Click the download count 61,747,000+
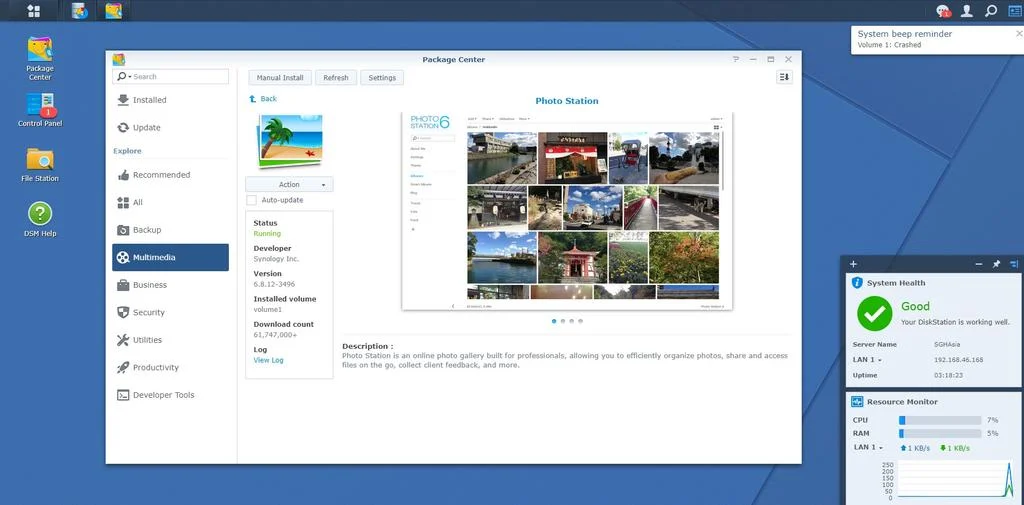 tap(275, 334)
